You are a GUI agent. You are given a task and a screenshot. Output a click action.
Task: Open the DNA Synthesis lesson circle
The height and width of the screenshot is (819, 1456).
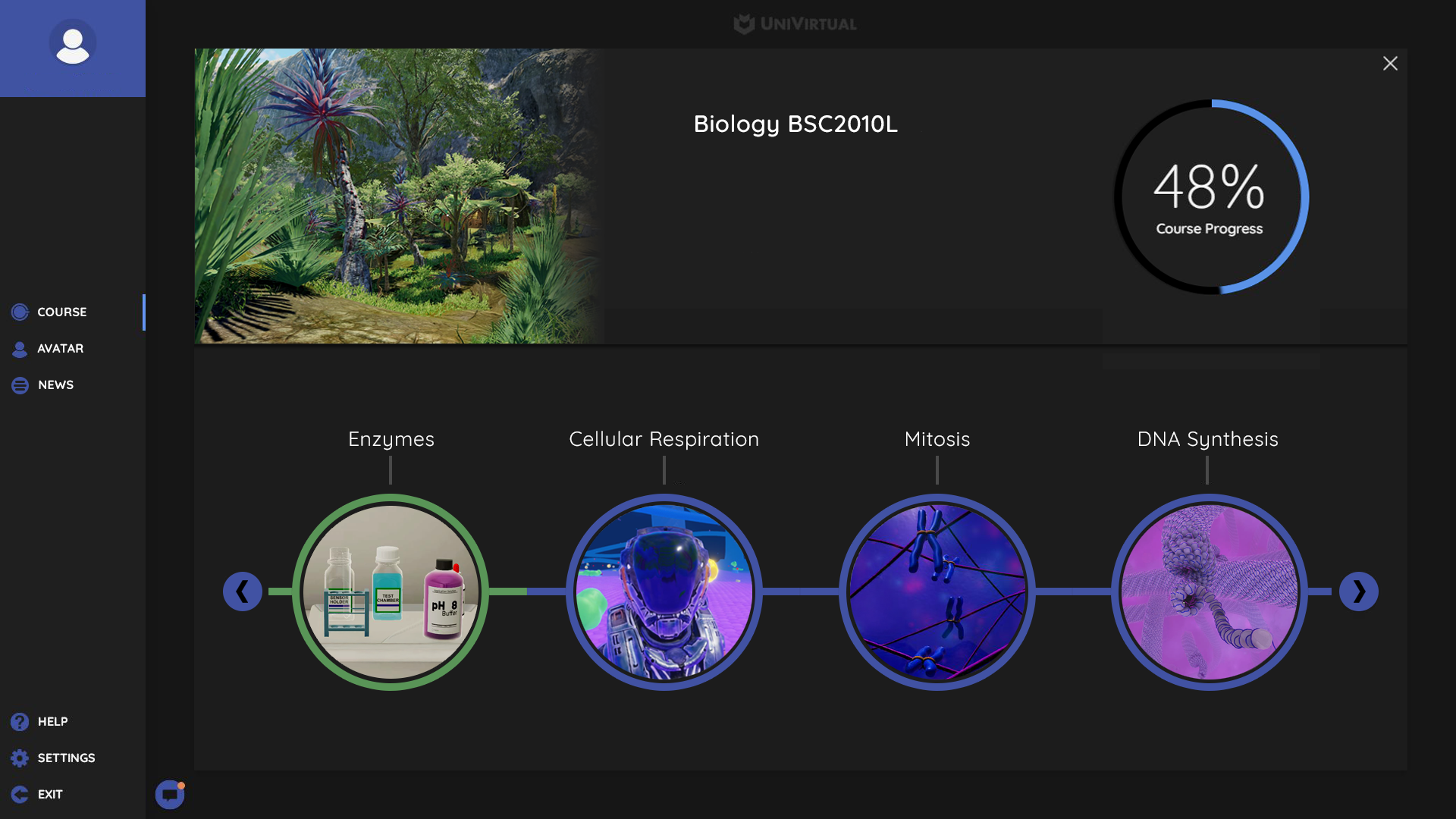1209,591
